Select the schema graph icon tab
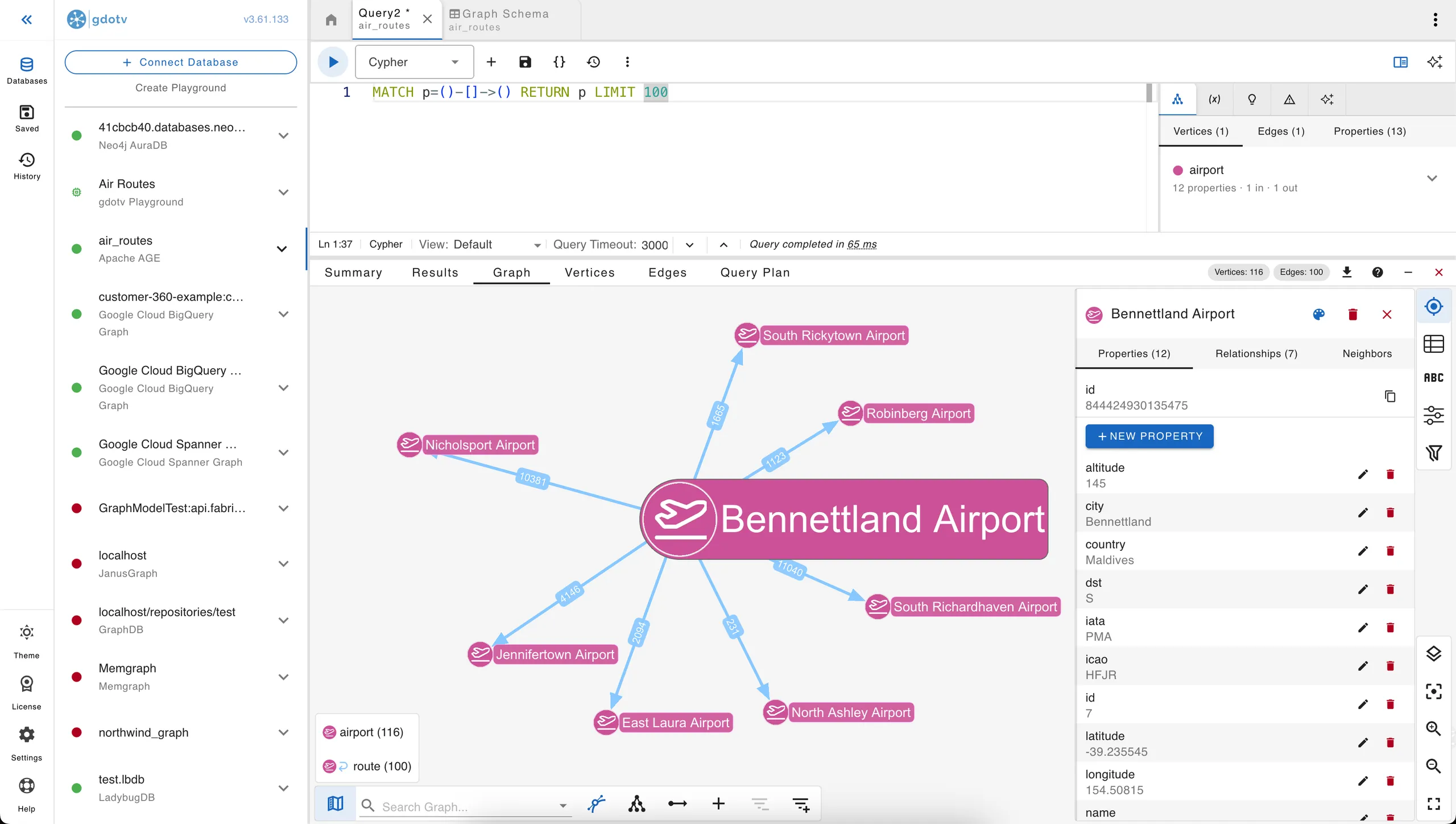Screen dimensions: 1456x824 click(1178, 100)
